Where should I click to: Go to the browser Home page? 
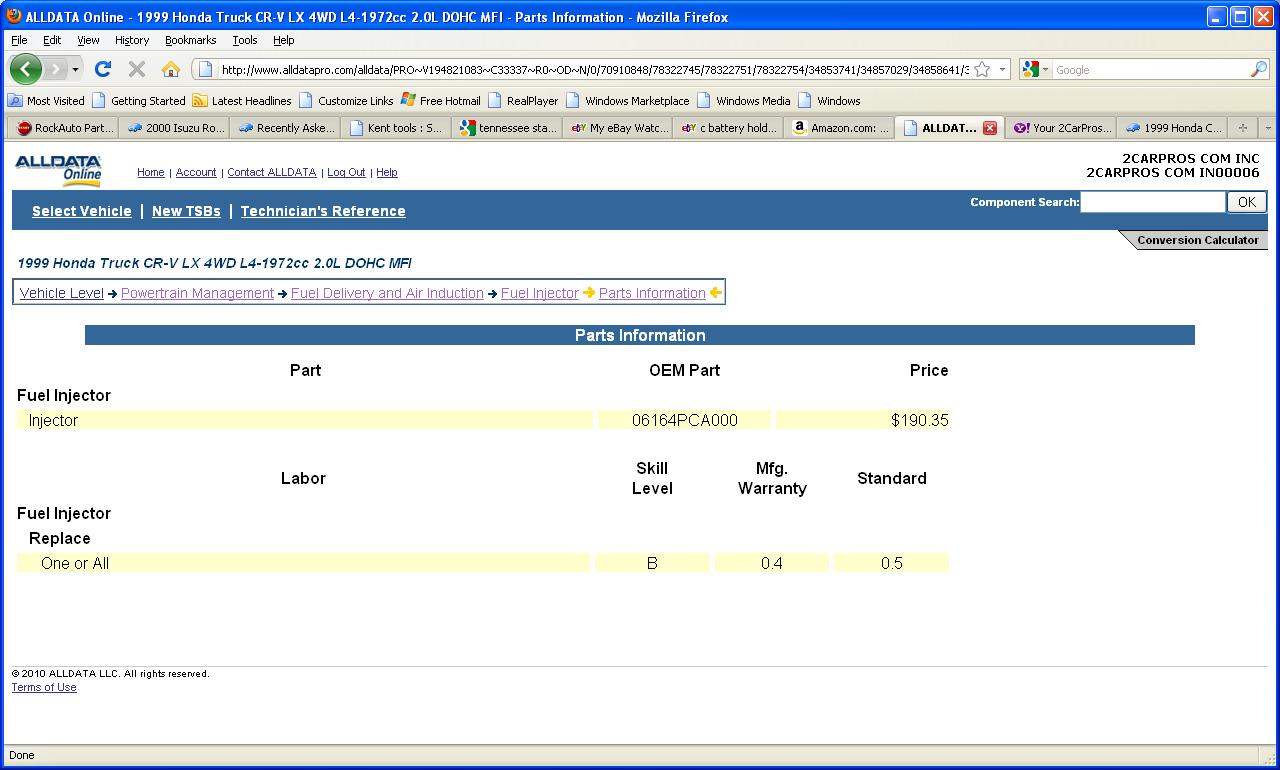(x=171, y=69)
